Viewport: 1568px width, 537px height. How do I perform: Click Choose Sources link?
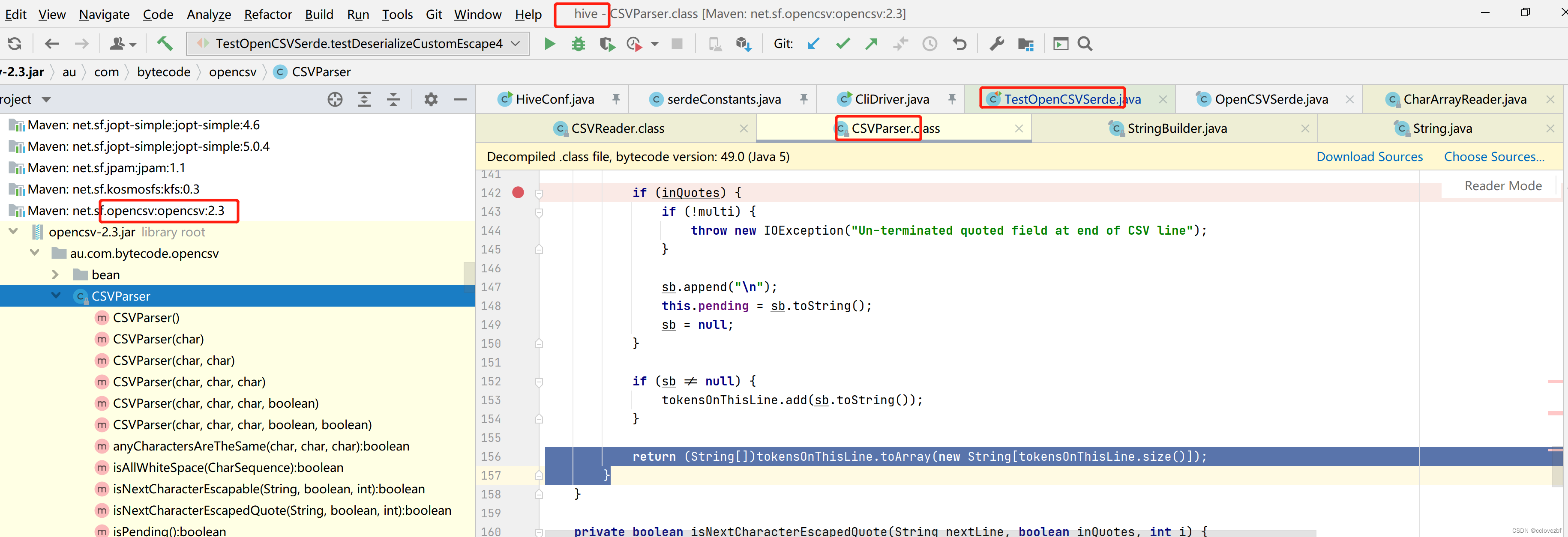1494,157
